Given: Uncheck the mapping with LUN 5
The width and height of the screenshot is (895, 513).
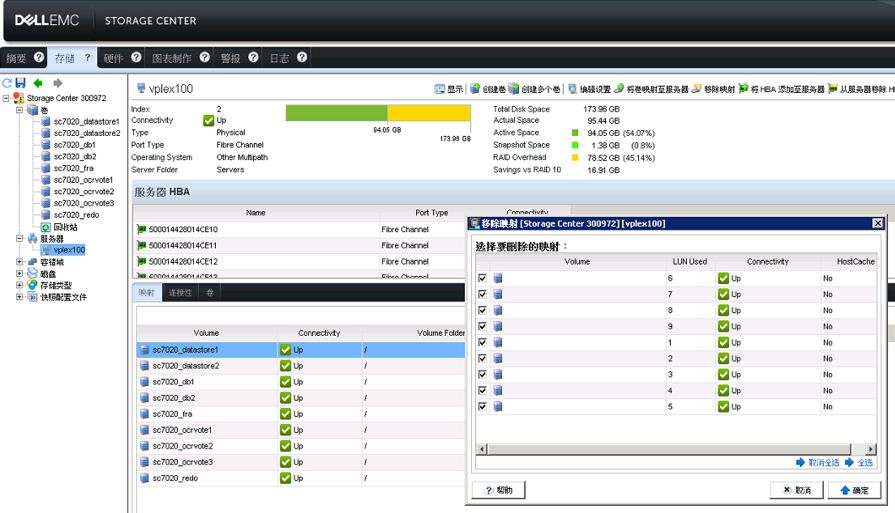Looking at the screenshot, I should click(482, 406).
